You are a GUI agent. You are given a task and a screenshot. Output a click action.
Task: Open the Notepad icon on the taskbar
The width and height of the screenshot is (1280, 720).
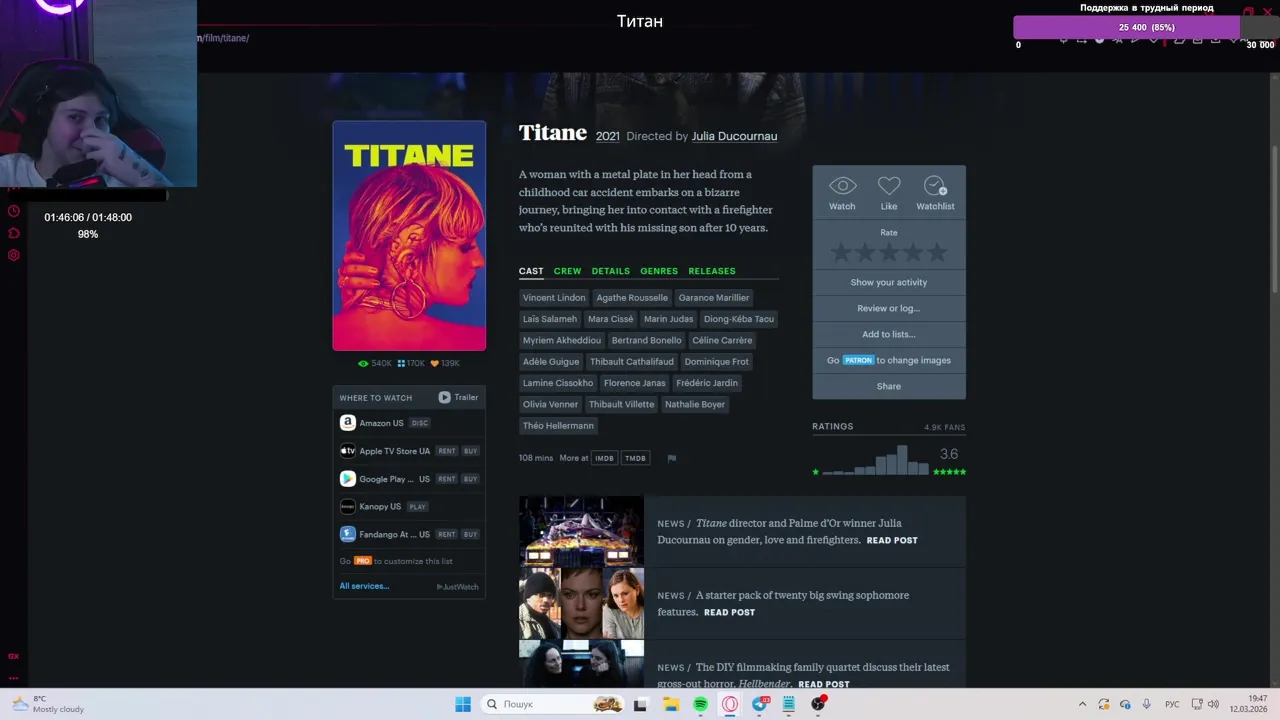[789, 704]
